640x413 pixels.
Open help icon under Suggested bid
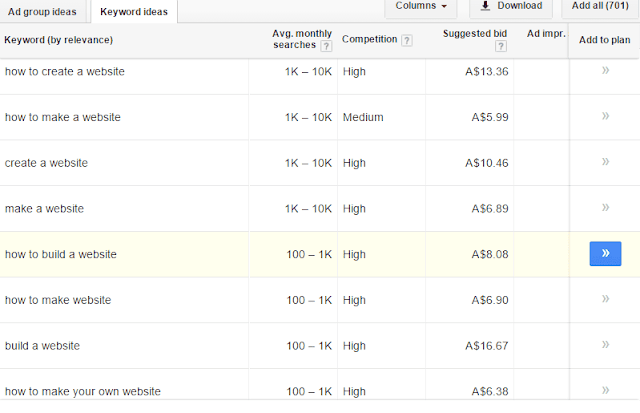[x=501, y=46]
